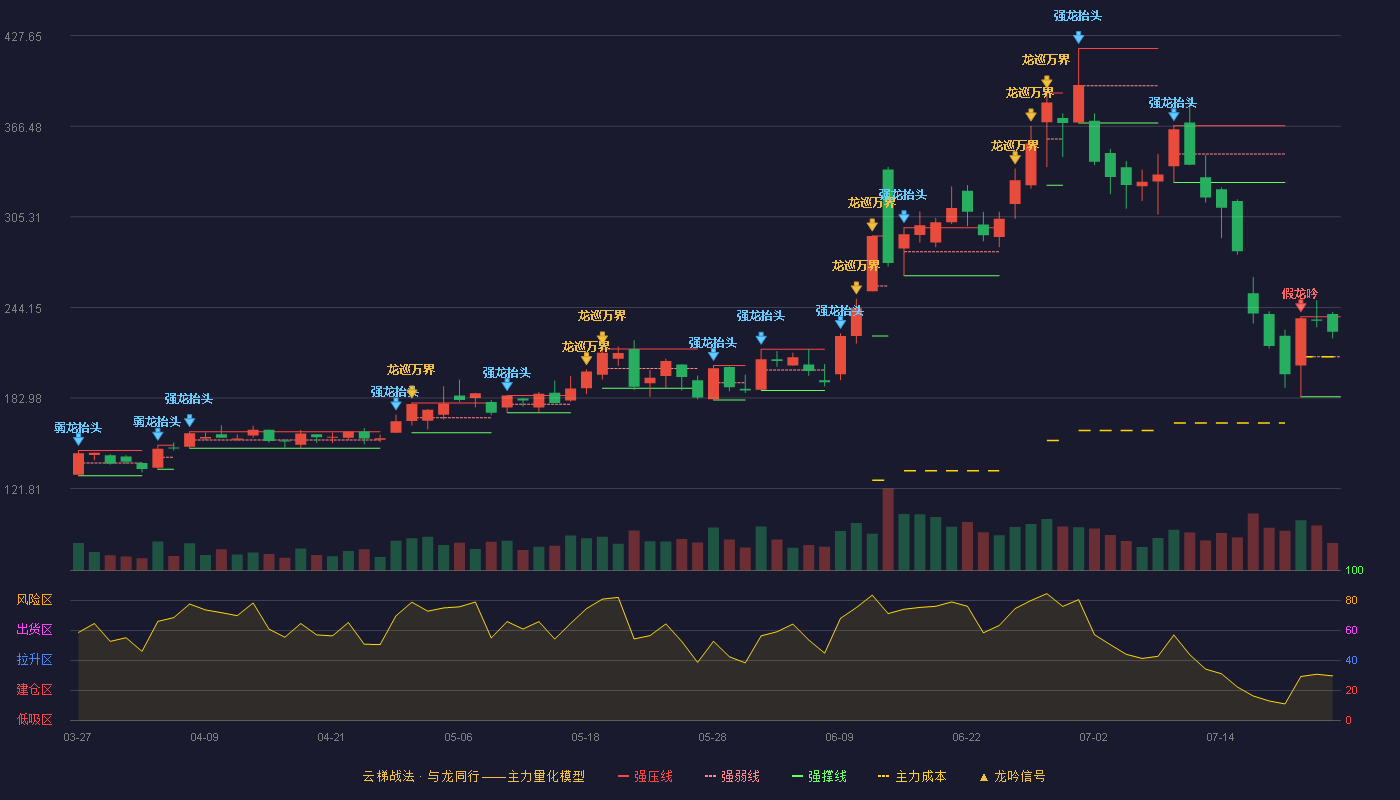Viewport: 1400px width, 800px height.
Task: Click the 05-06 date label
Action: (x=458, y=737)
